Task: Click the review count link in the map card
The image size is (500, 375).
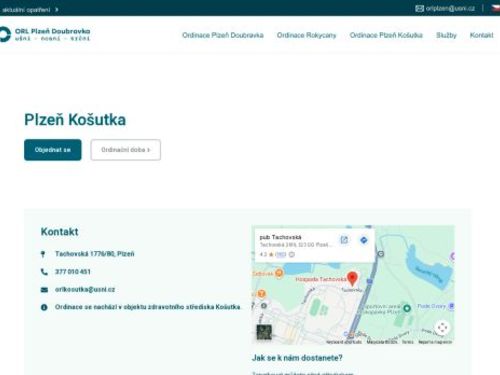Action: (x=281, y=255)
